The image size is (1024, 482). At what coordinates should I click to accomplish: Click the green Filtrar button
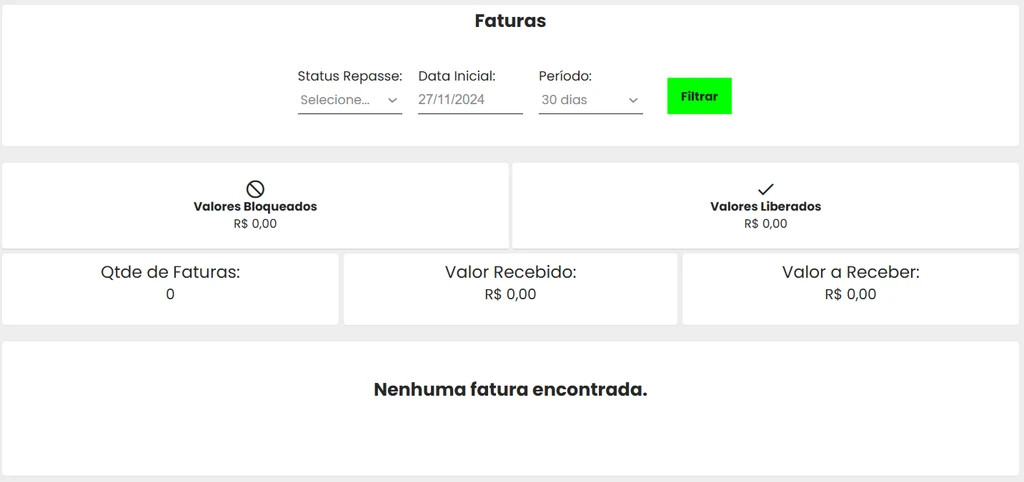pyautogui.click(x=699, y=96)
